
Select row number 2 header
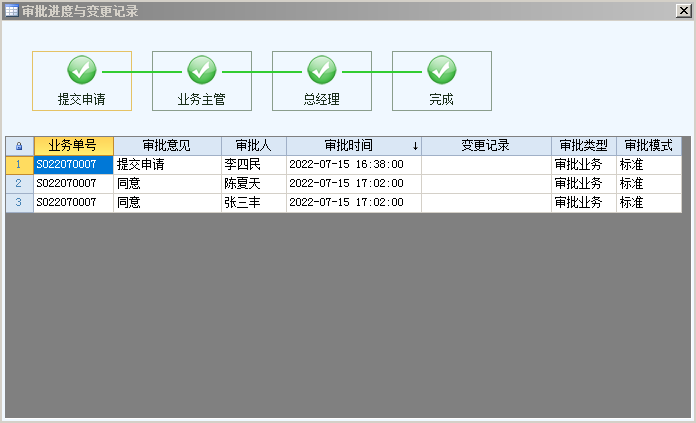pos(19,184)
